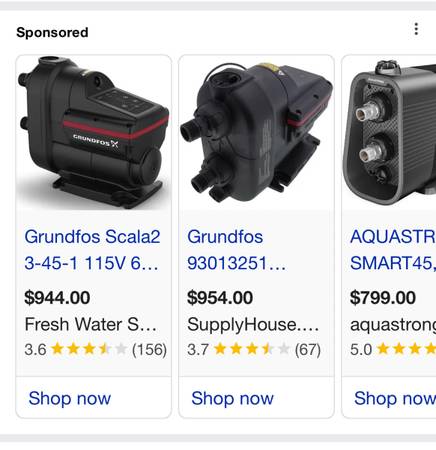Screen dimensions: 436x450
Task: Open aquastrong seller name
Action: [393, 325]
